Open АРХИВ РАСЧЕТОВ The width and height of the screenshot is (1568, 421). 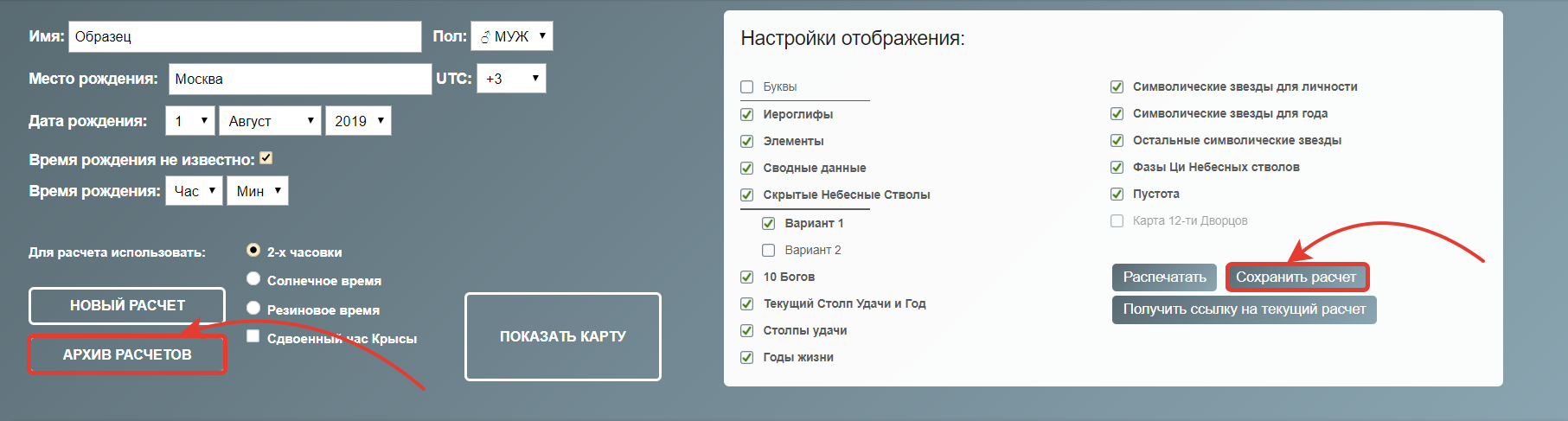pyautogui.click(x=127, y=354)
